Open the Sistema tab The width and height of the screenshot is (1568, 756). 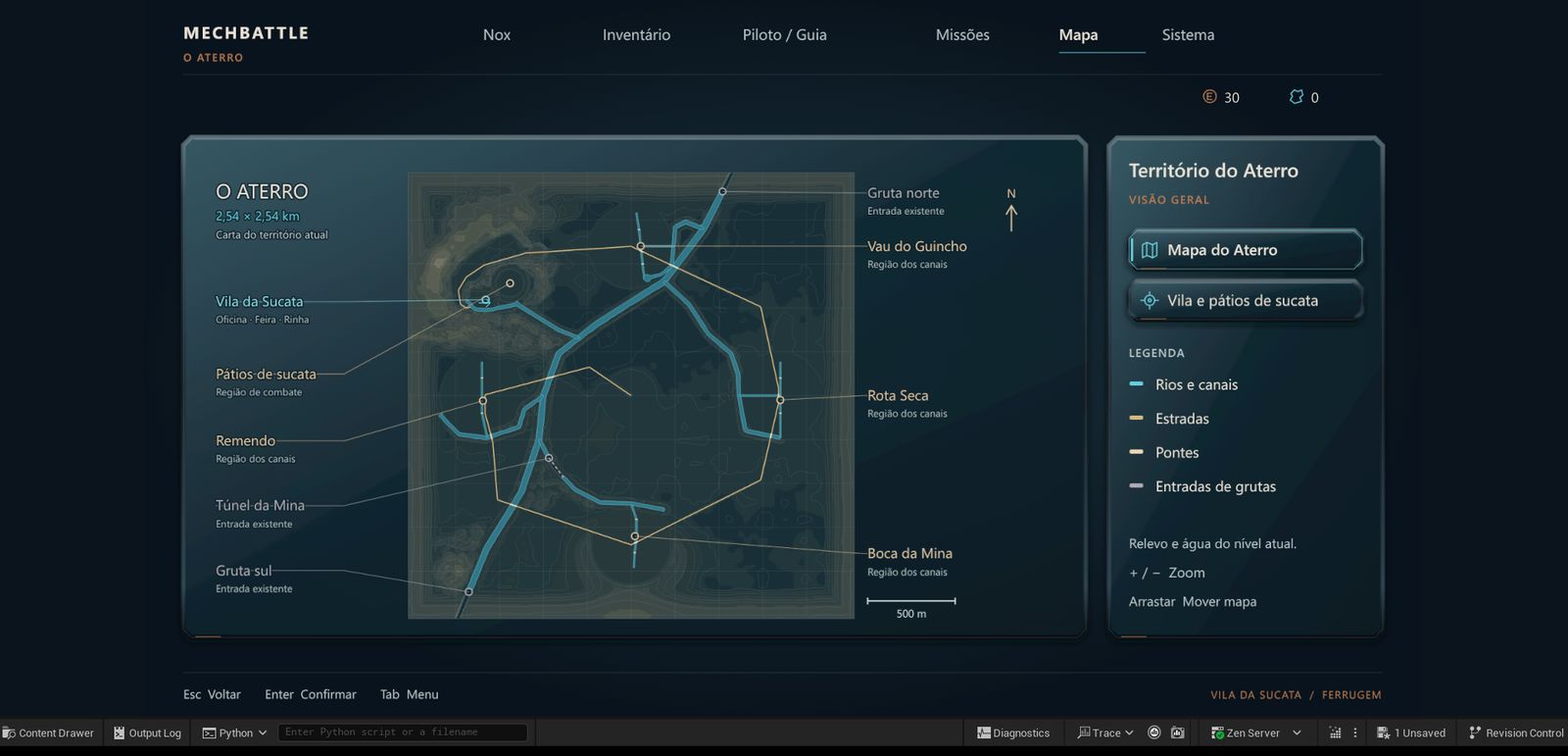[x=1188, y=34]
